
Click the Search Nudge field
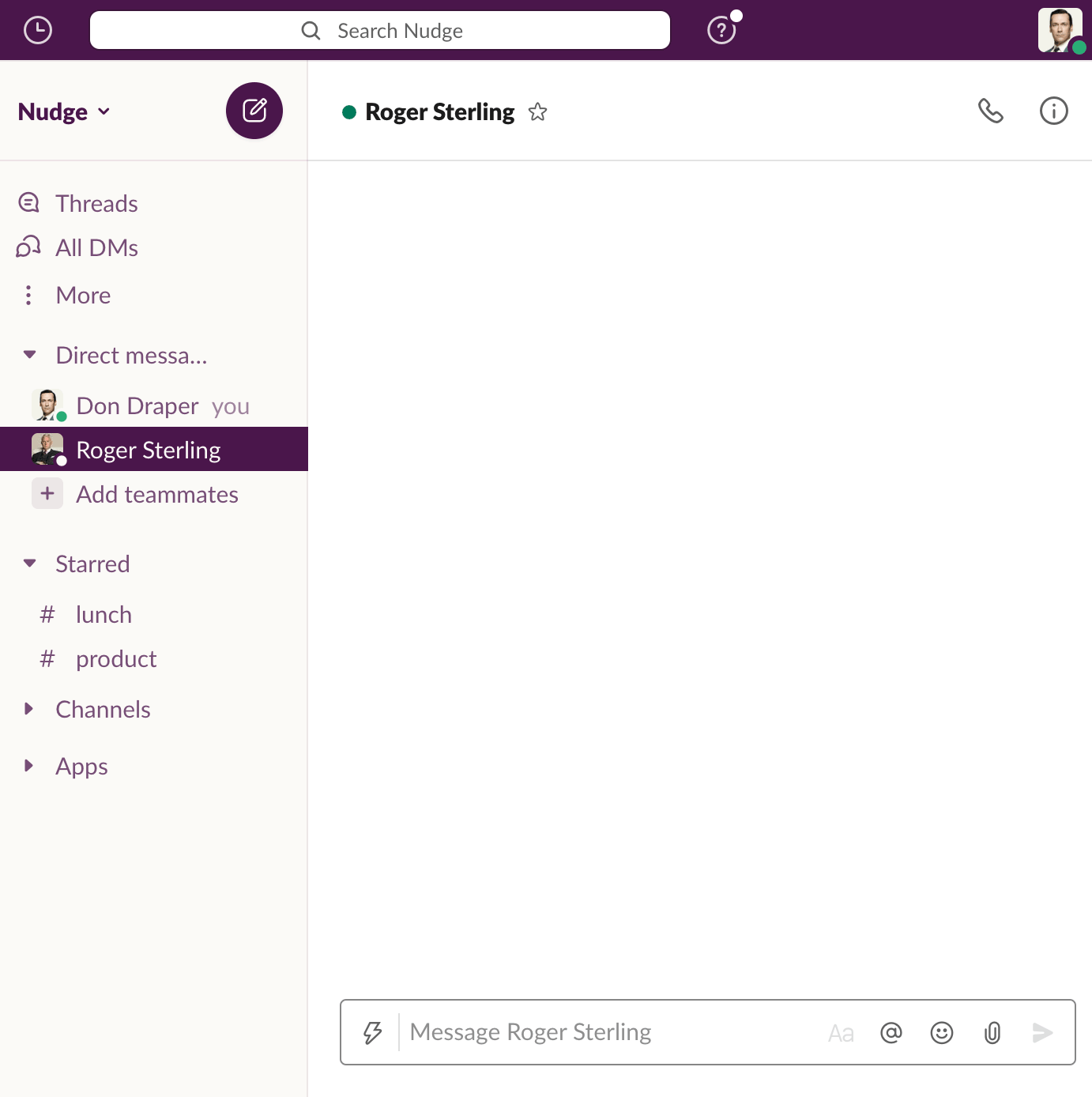coord(380,31)
